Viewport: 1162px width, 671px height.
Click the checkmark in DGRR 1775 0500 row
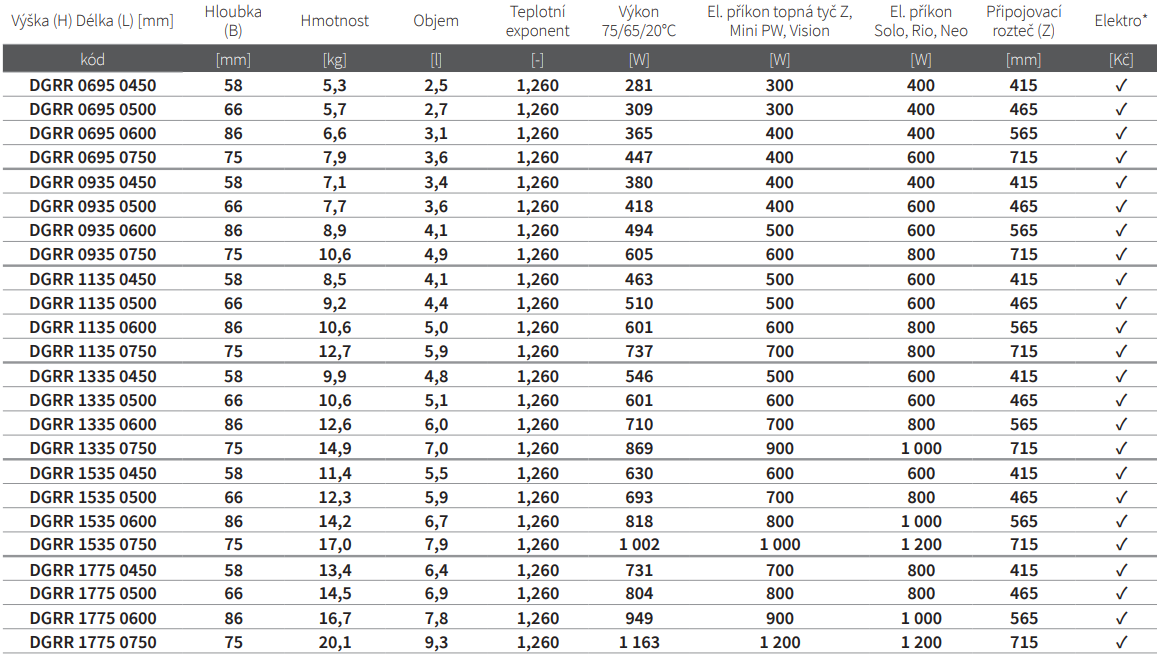click(x=1120, y=593)
